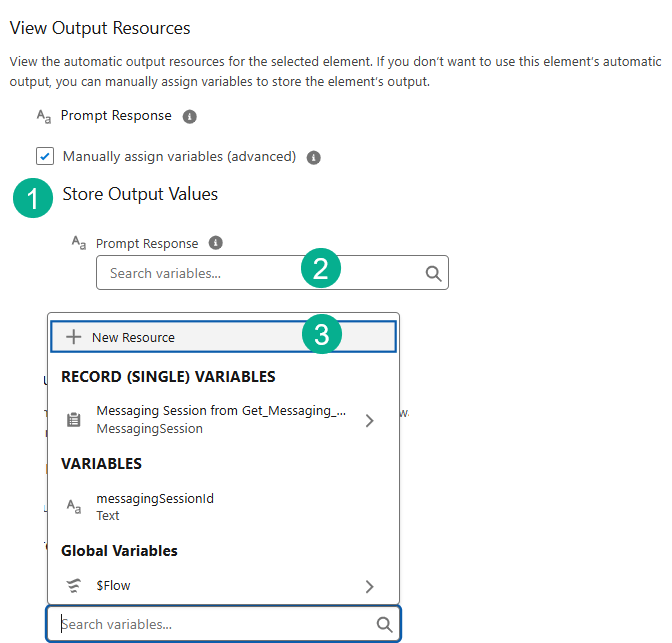Click info icon beside top Prompt Response
Screen dimensions: 672x643
click(x=190, y=116)
